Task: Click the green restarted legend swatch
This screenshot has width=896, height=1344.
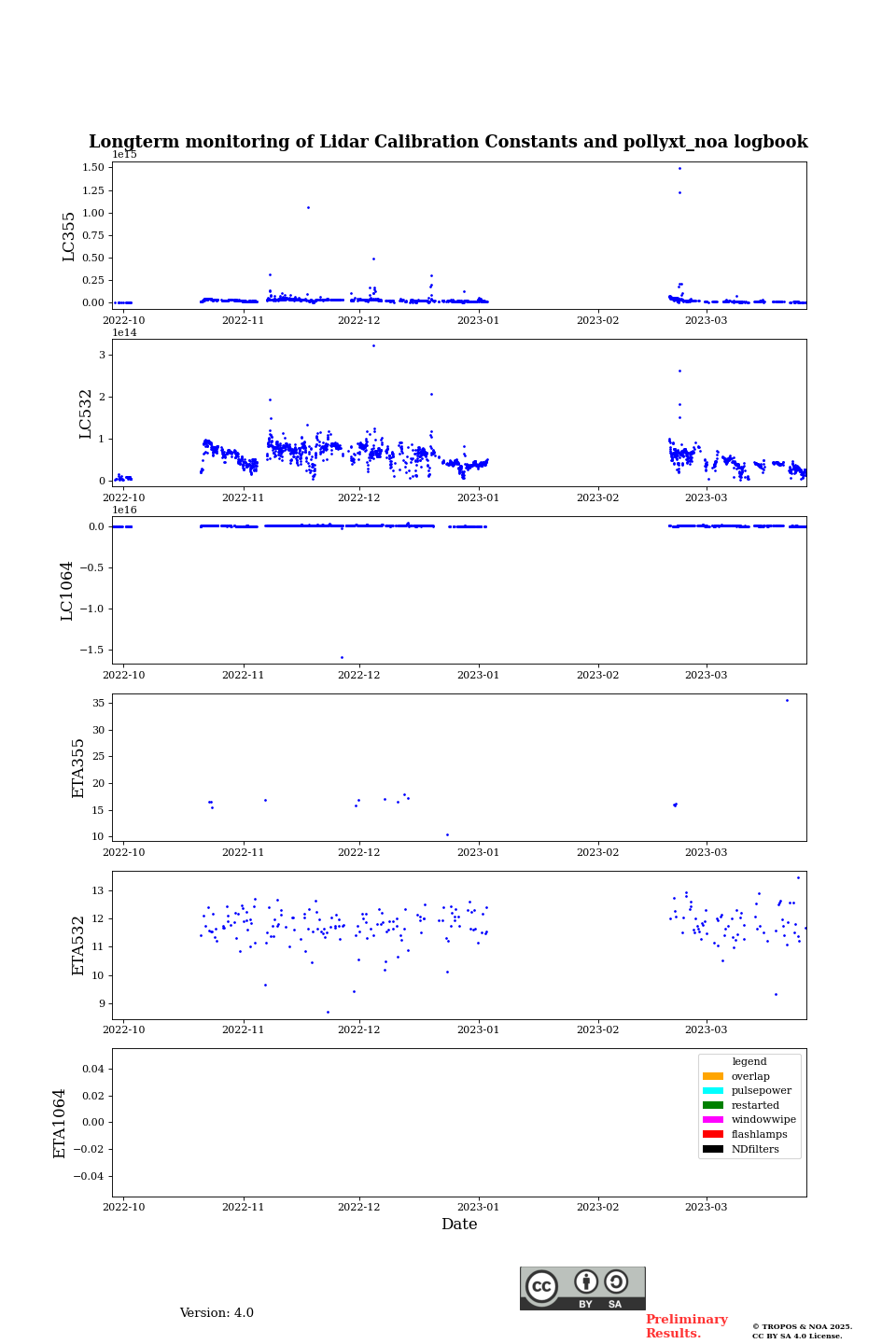Action: click(713, 1105)
